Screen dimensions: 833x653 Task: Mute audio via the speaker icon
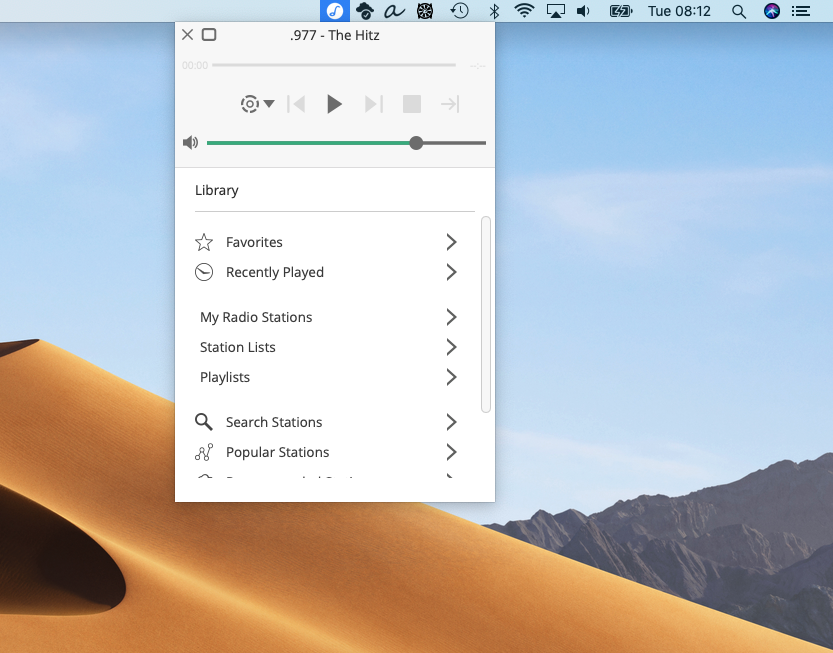pos(190,142)
